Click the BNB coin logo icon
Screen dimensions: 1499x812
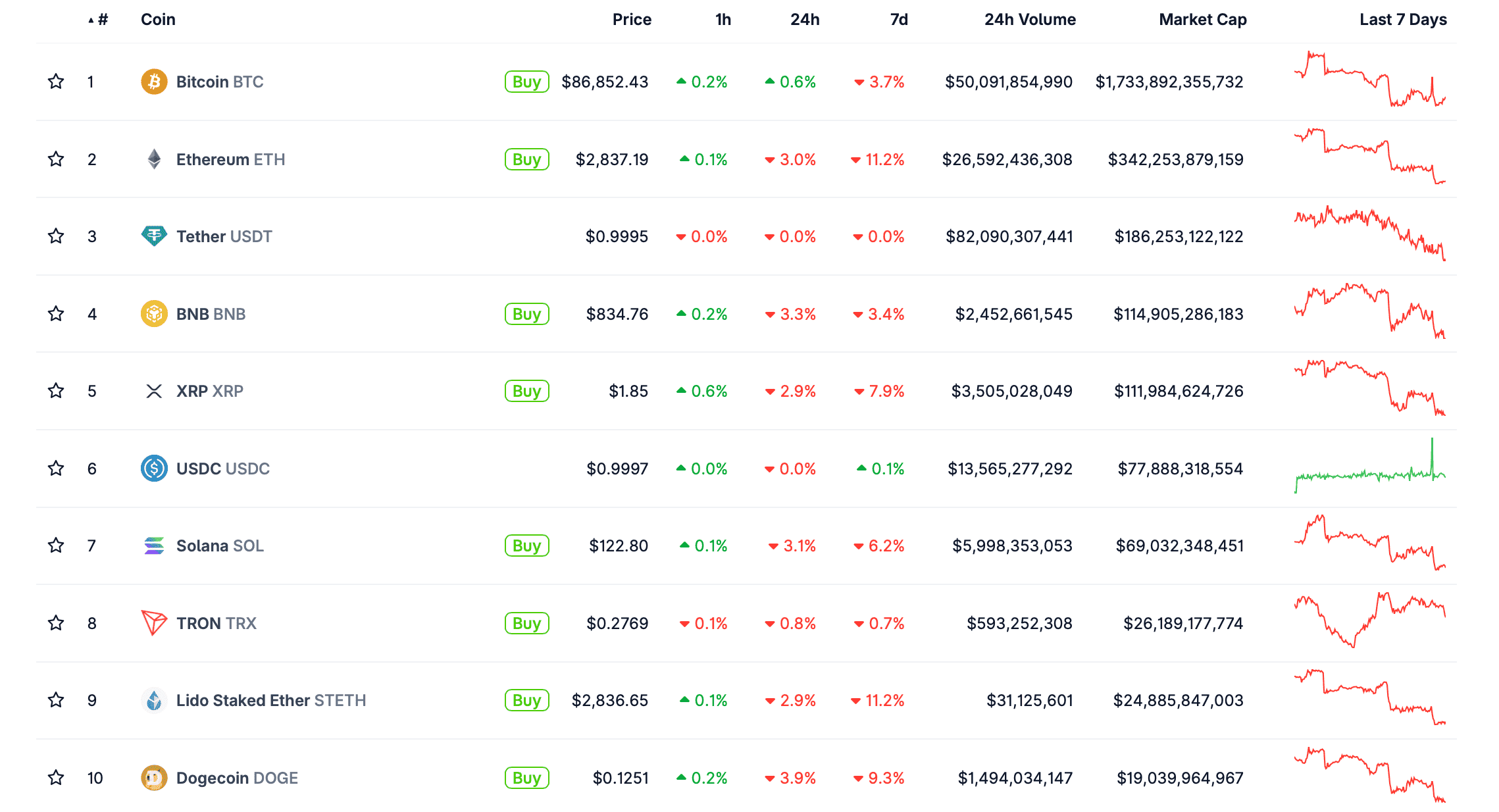coord(154,314)
